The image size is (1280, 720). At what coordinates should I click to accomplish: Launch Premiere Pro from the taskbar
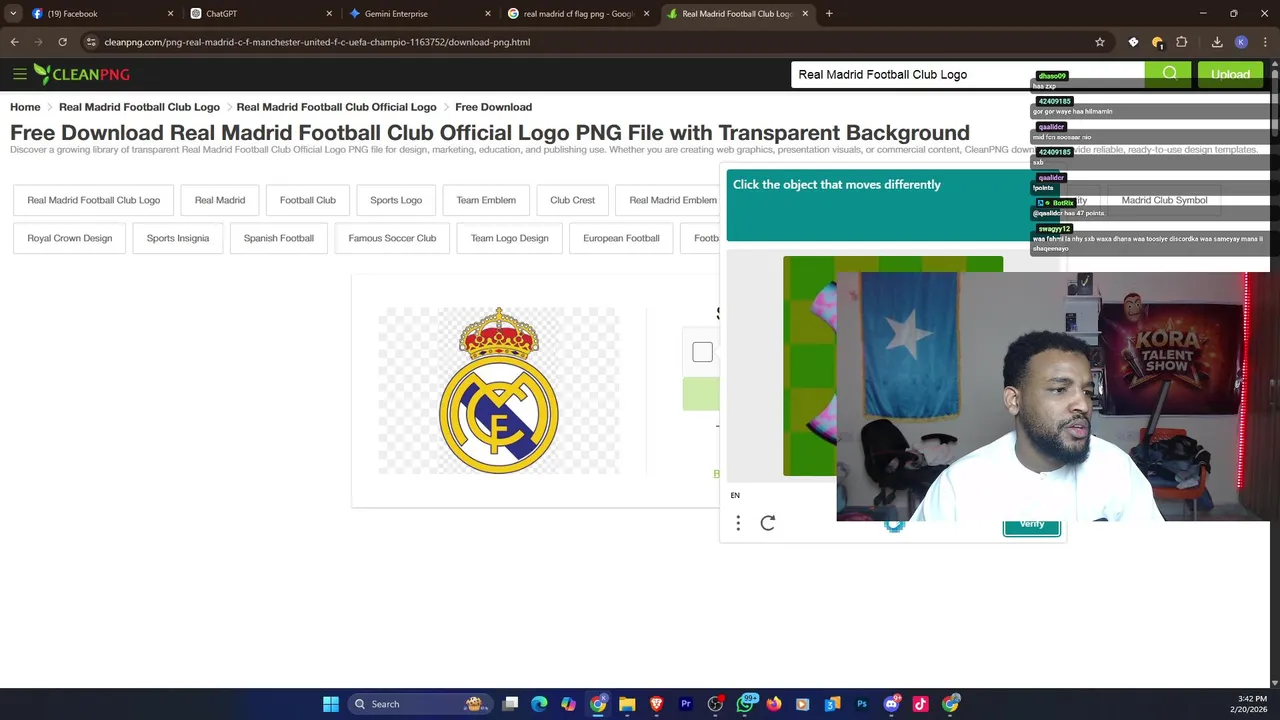click(686, 704)
